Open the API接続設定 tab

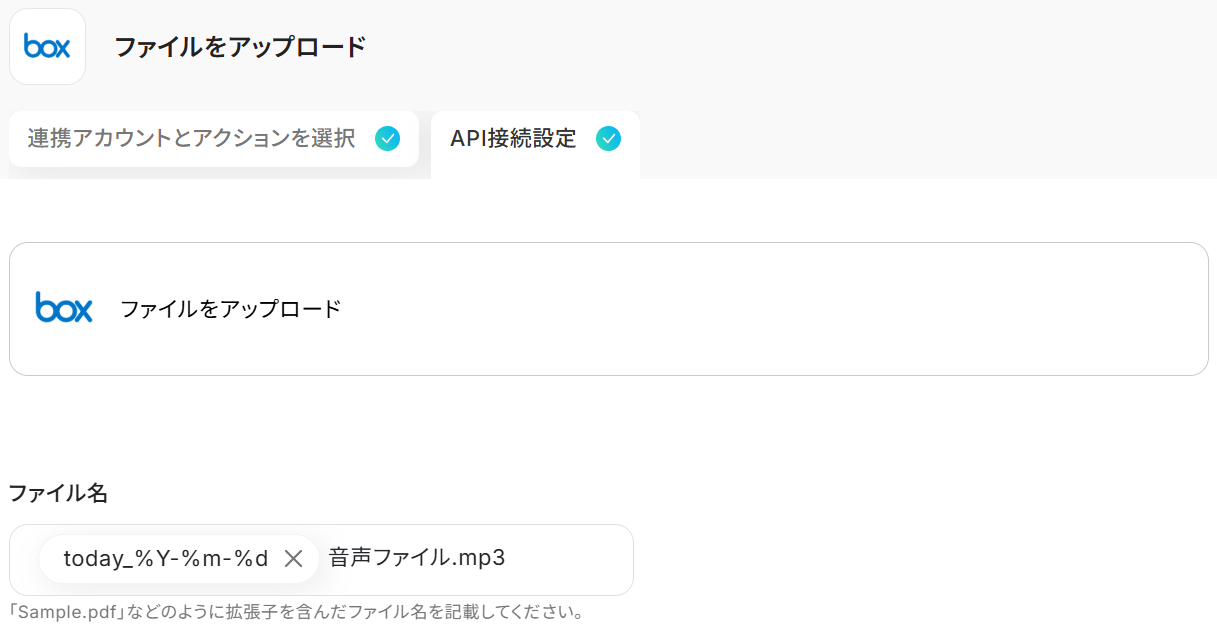point(513,139)
